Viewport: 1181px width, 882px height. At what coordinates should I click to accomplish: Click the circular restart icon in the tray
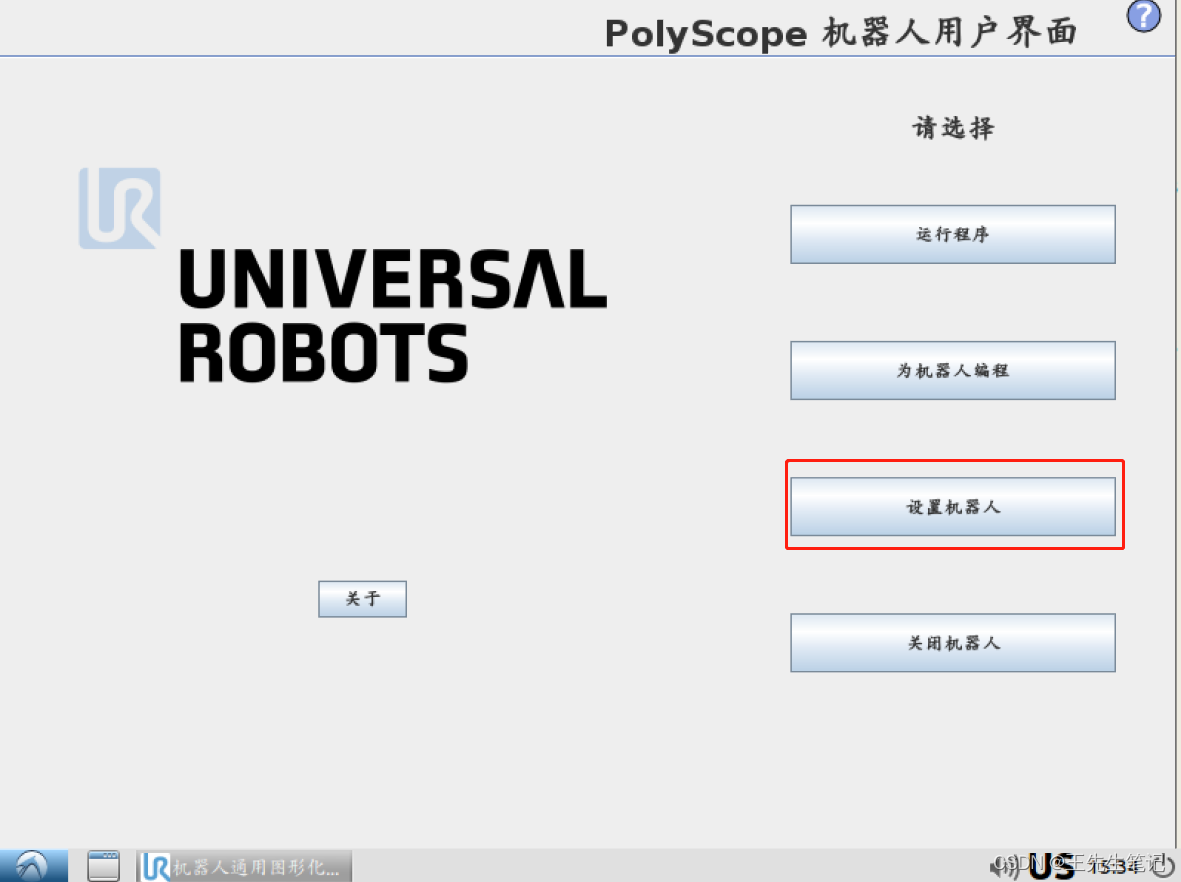1163,866
